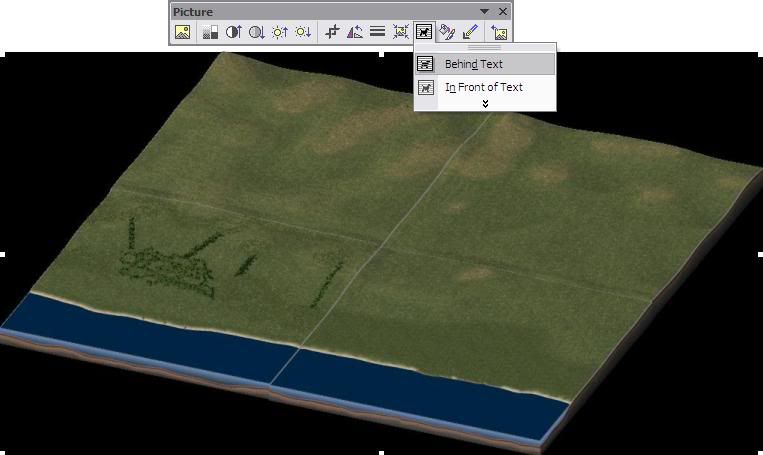Open Format Picture dialog icon
Image resolution: width=763 pixels, height=455 pixels.
447,32
